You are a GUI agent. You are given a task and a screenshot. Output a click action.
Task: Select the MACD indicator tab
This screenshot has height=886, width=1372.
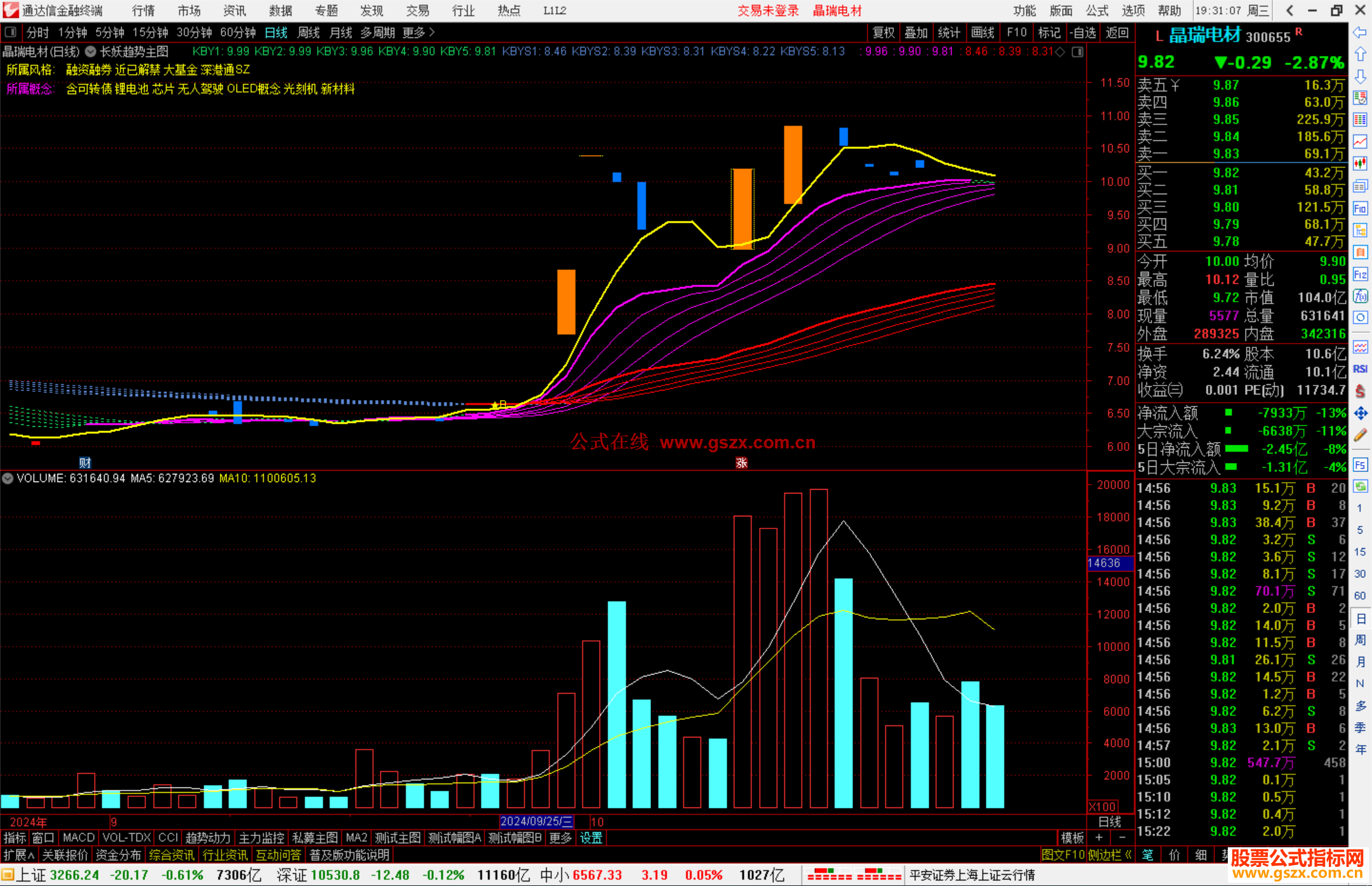pyautogui.click(x=79, y=838)
